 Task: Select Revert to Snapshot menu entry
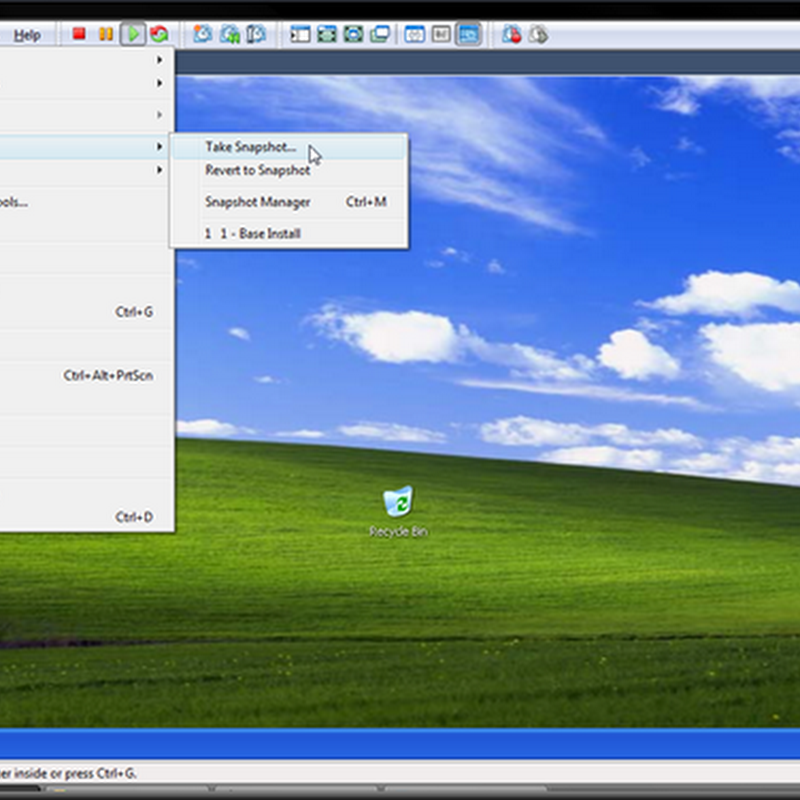click(x=257, y=170)
